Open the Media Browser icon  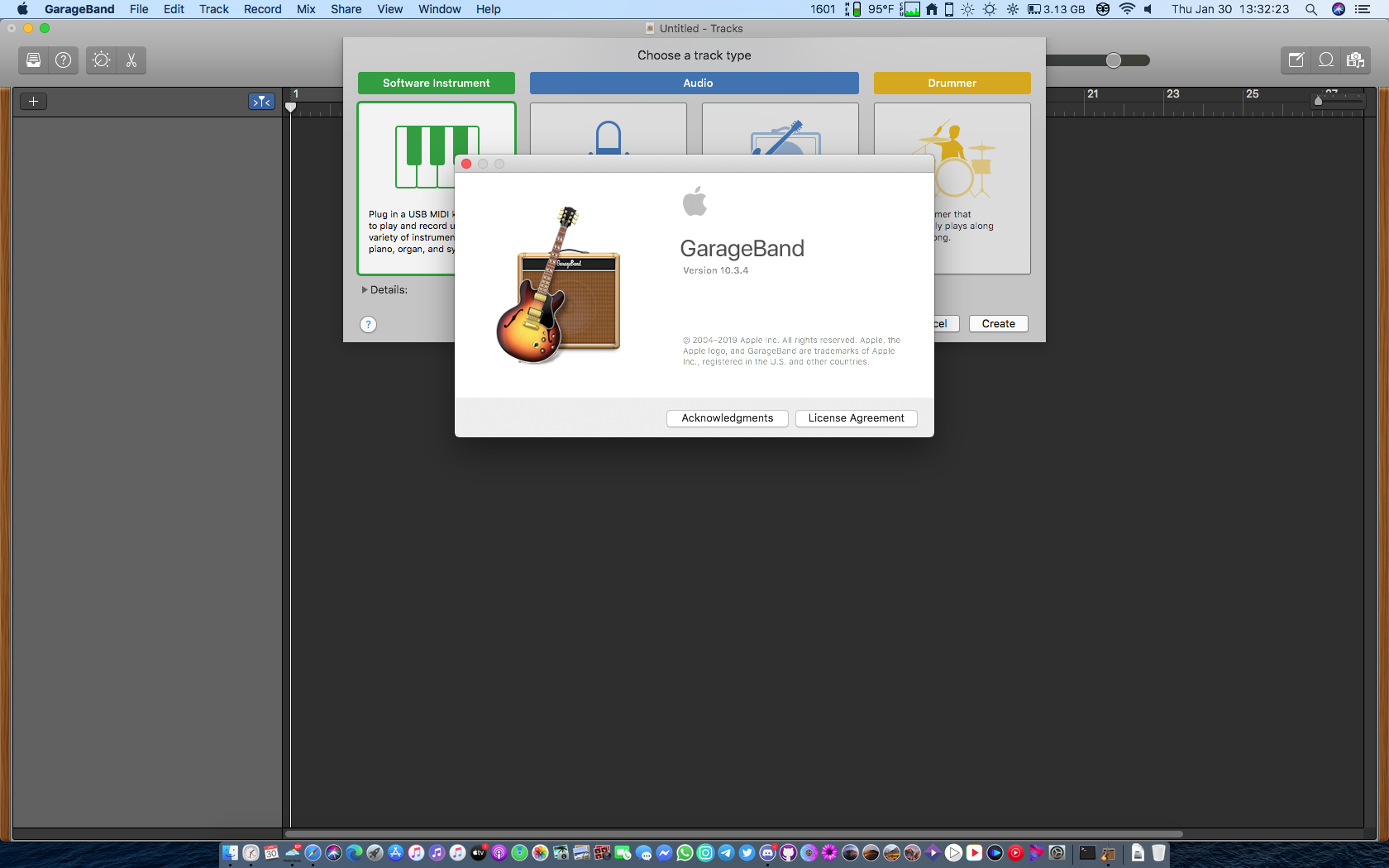coord(1355,60)
